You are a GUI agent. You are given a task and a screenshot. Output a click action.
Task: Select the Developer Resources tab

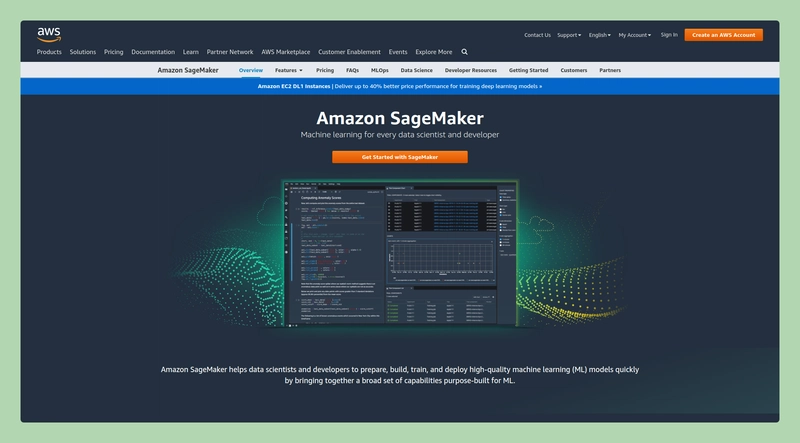point(470,70)
